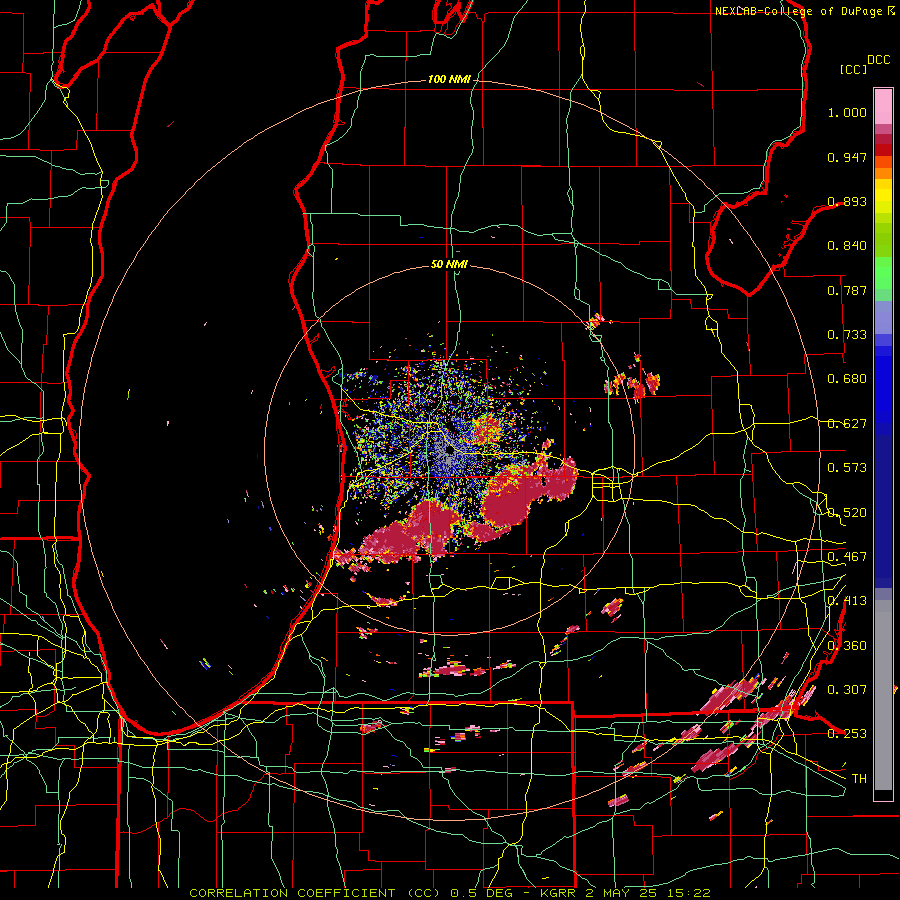Click the 1.000 scale value
Screen dimensions: 900x900
pyautogui.click(x=847, y=112)
